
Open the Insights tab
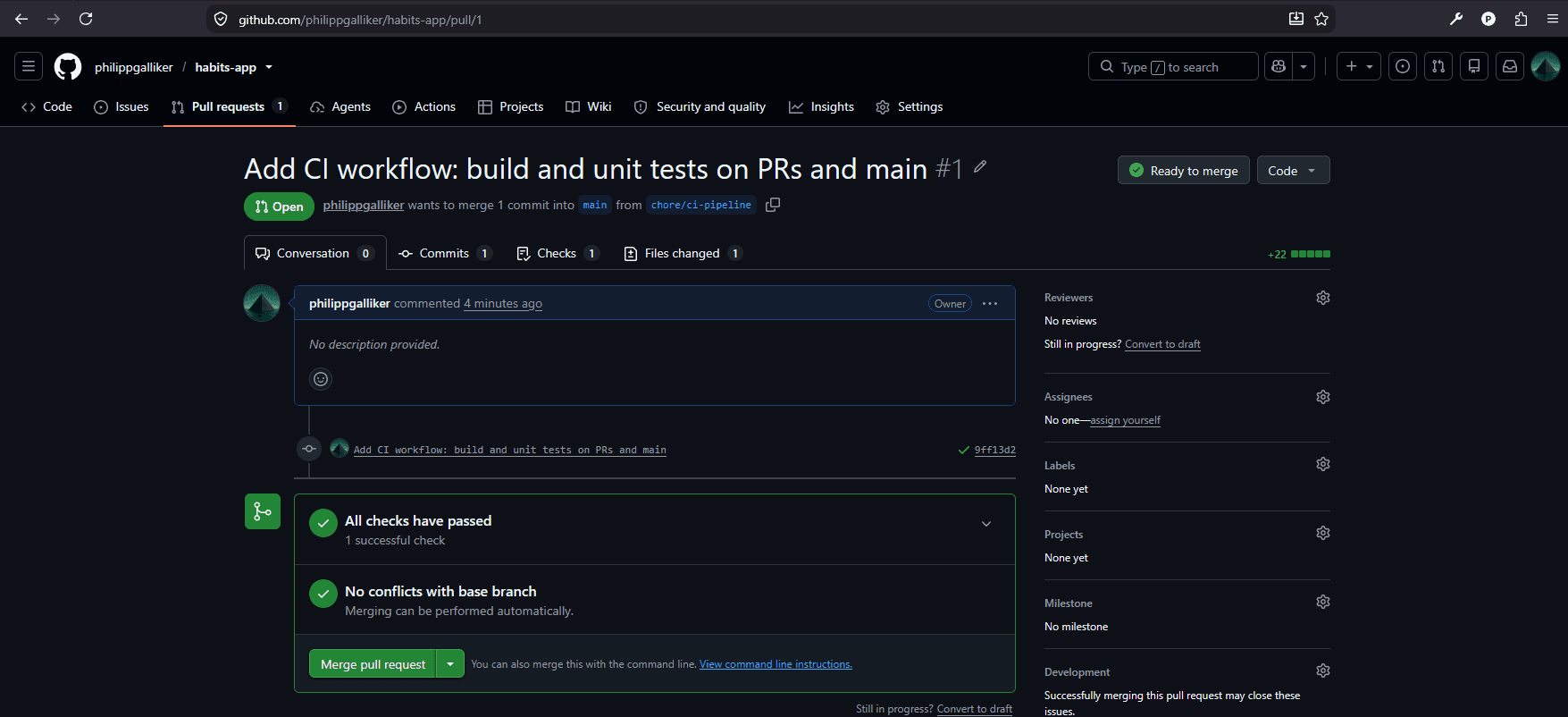tap(821, 106)
